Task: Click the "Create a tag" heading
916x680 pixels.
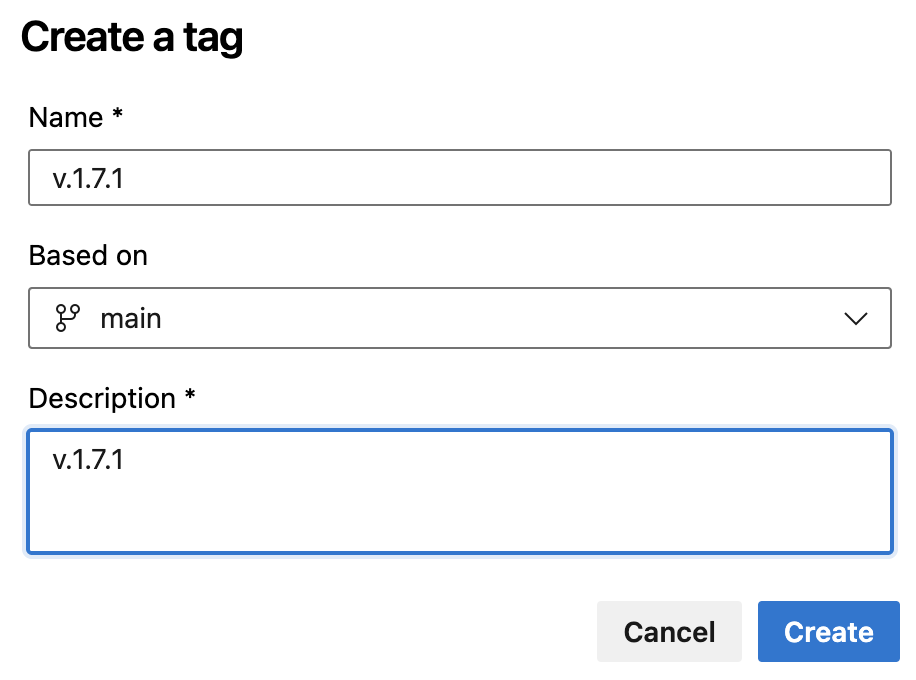Action: click(132, 38)
